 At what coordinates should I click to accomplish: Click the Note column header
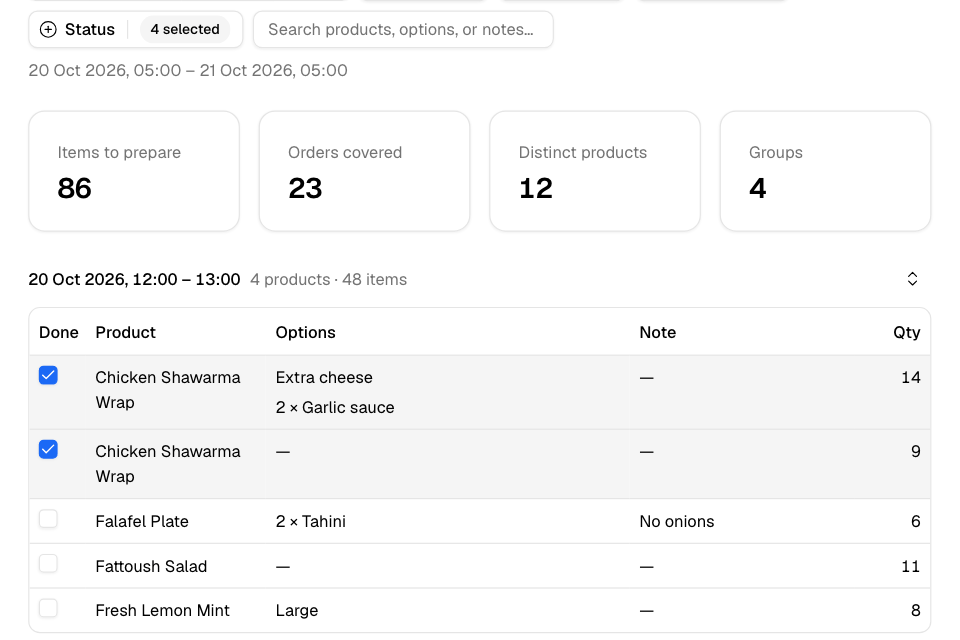click(x=658, y=333)
